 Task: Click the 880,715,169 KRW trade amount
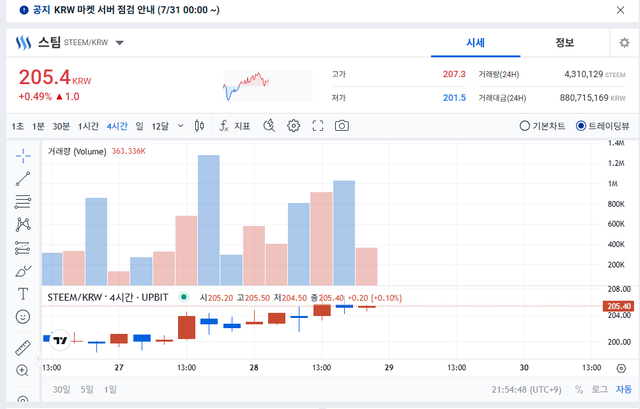(592, 98)
